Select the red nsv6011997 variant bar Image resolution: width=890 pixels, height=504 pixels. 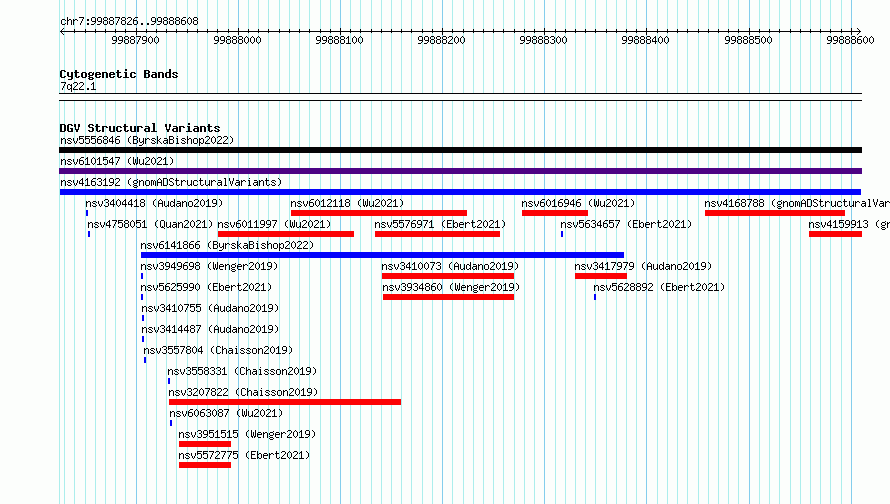click(x=286, y=234)
